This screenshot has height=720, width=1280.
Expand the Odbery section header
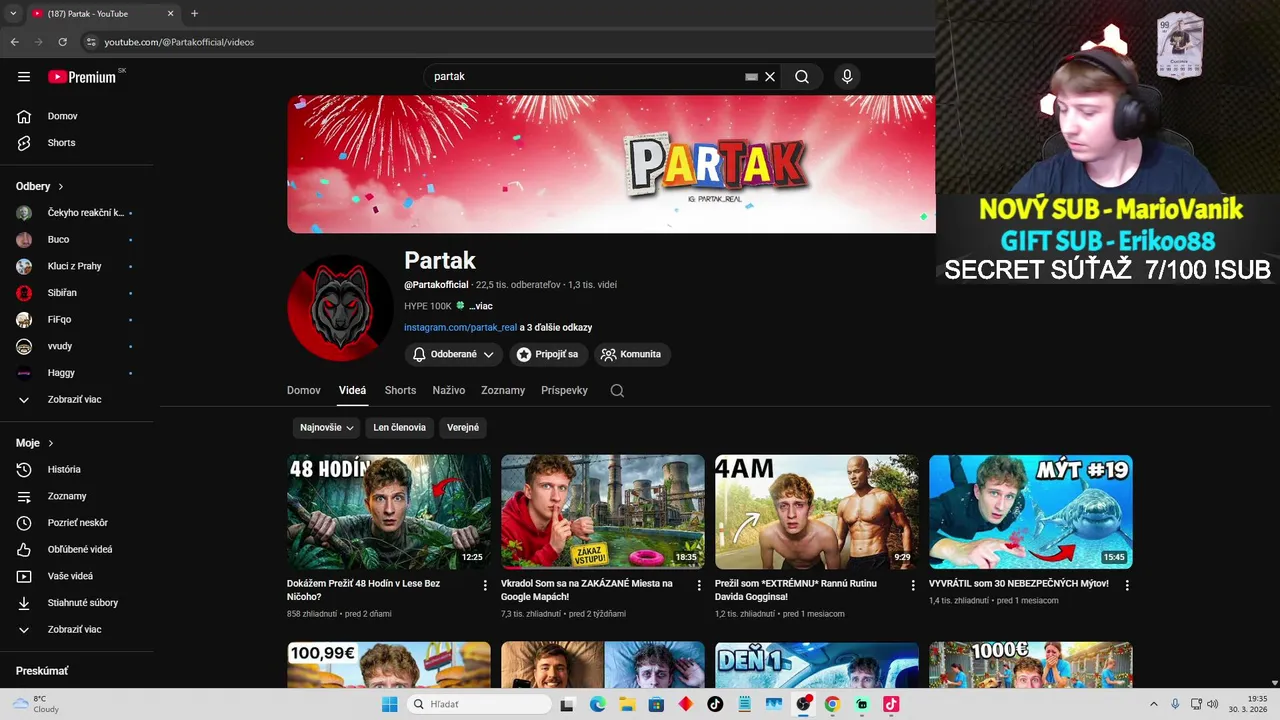click(40, 186)
